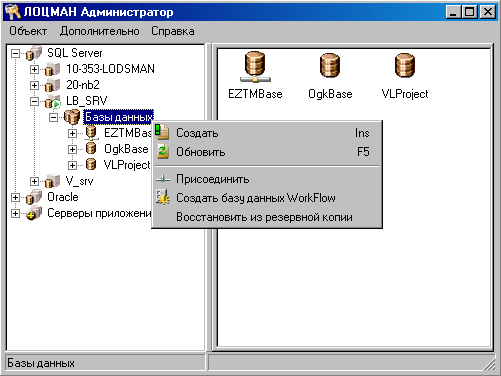Click the Oracle node icon

(x=34, y=197)
